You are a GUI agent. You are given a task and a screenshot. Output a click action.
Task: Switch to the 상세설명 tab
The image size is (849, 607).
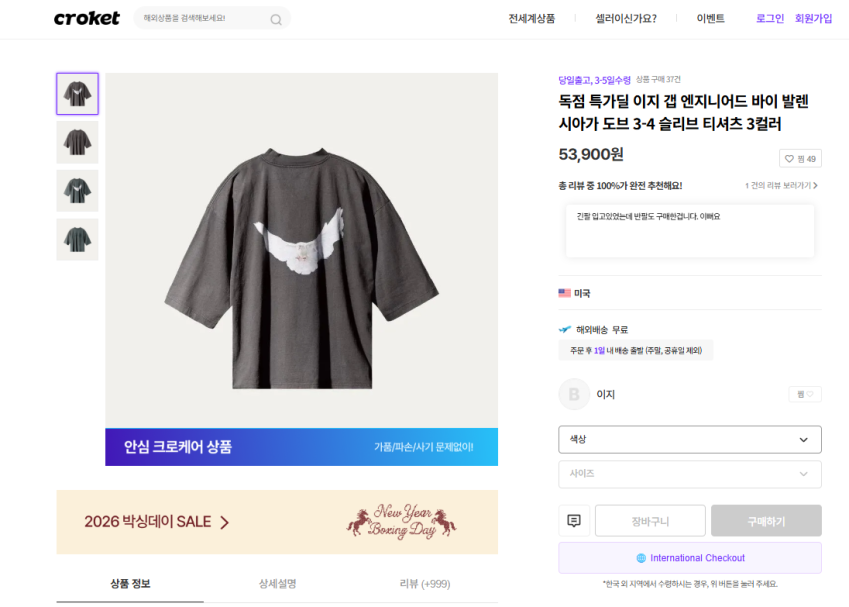tap(277, 584)
